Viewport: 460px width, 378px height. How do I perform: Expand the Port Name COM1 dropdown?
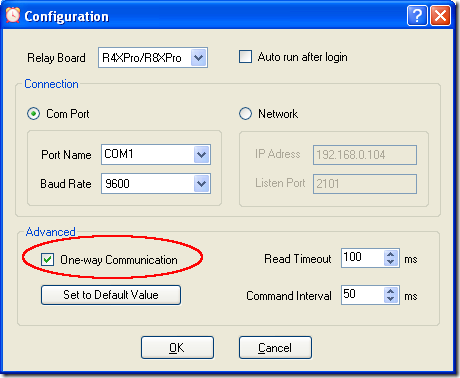click(x=201, y=154)
